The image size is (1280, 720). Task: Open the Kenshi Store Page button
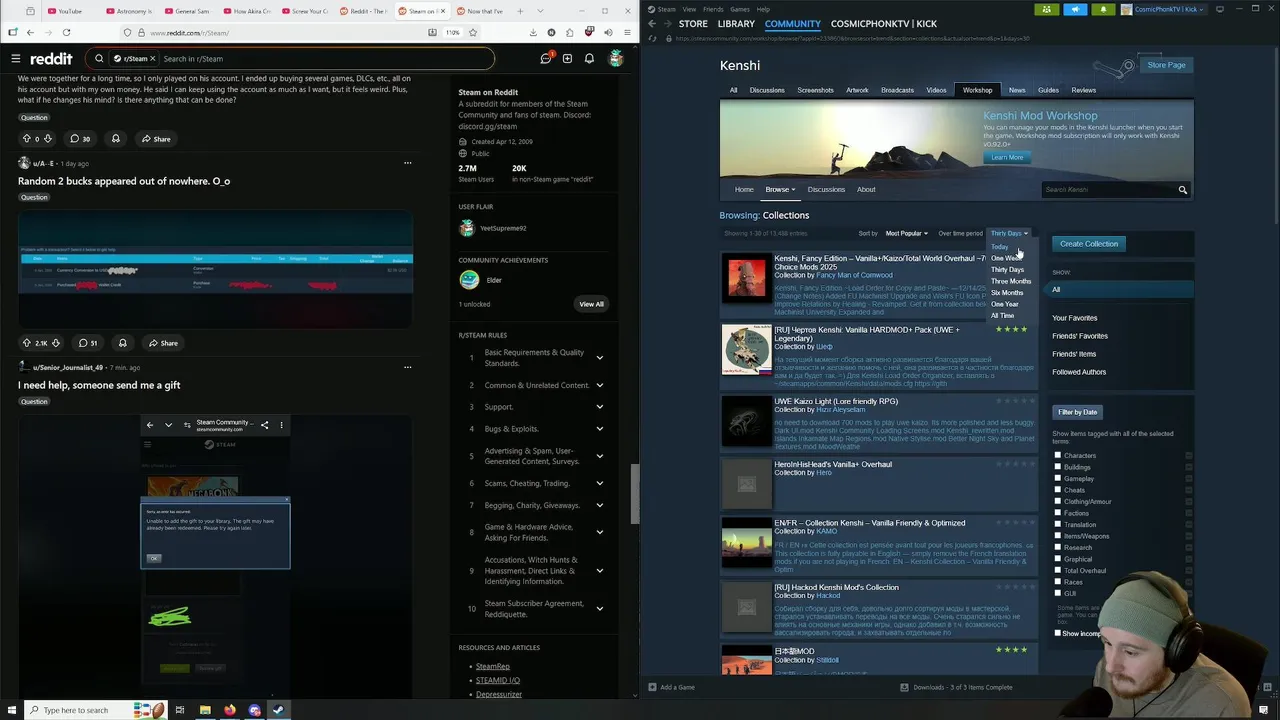pos(1166,65)
